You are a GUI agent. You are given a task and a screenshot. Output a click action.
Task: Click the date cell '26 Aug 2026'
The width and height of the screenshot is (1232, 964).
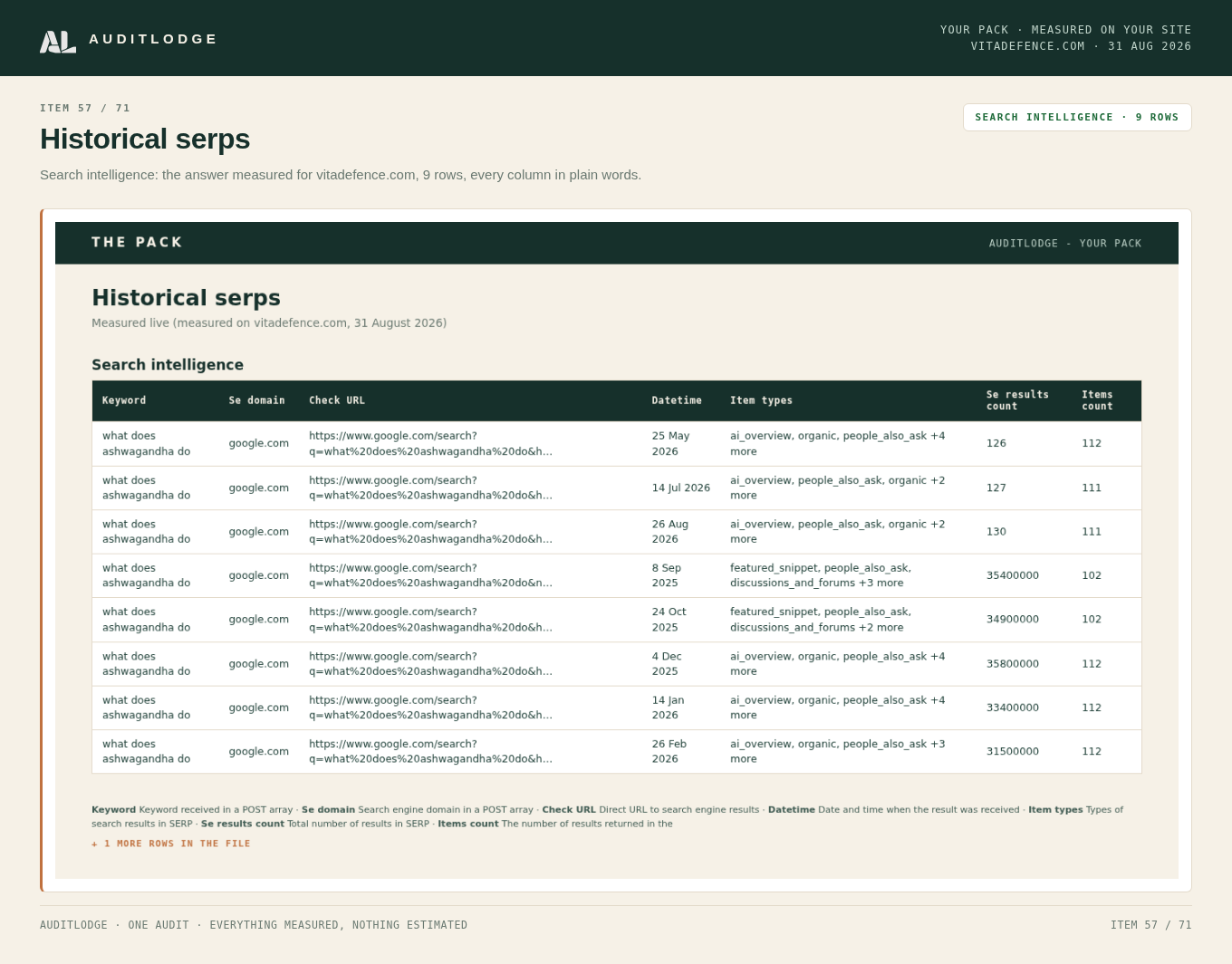coord(670,532)
